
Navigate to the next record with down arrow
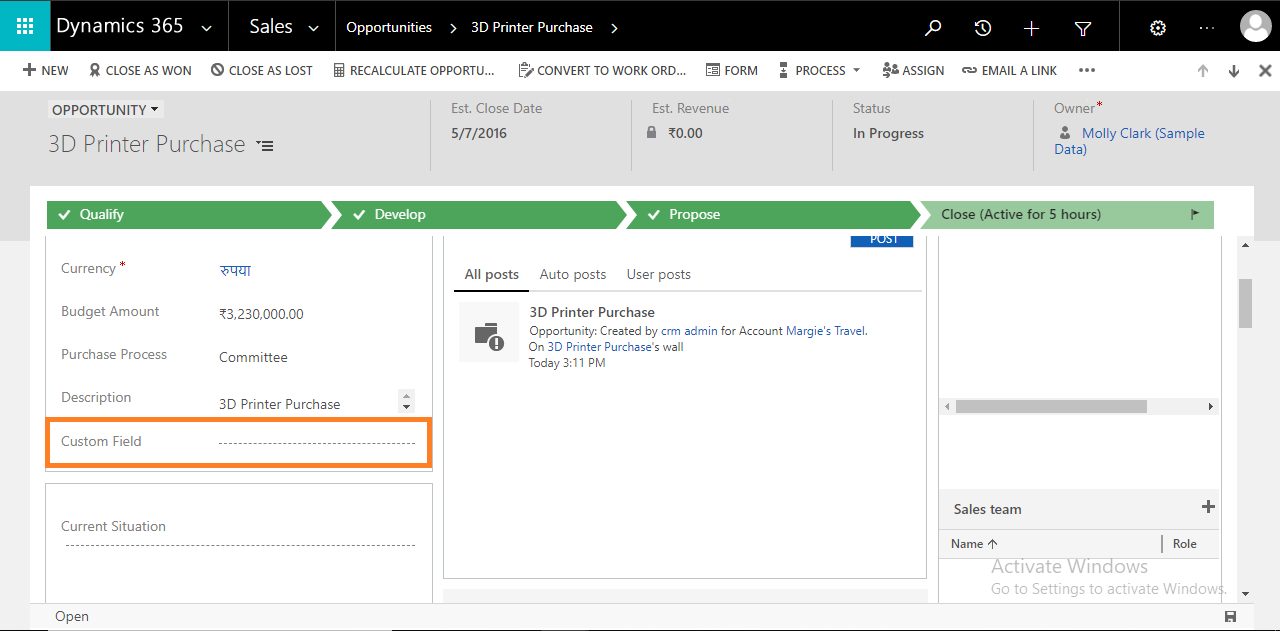1233,70
